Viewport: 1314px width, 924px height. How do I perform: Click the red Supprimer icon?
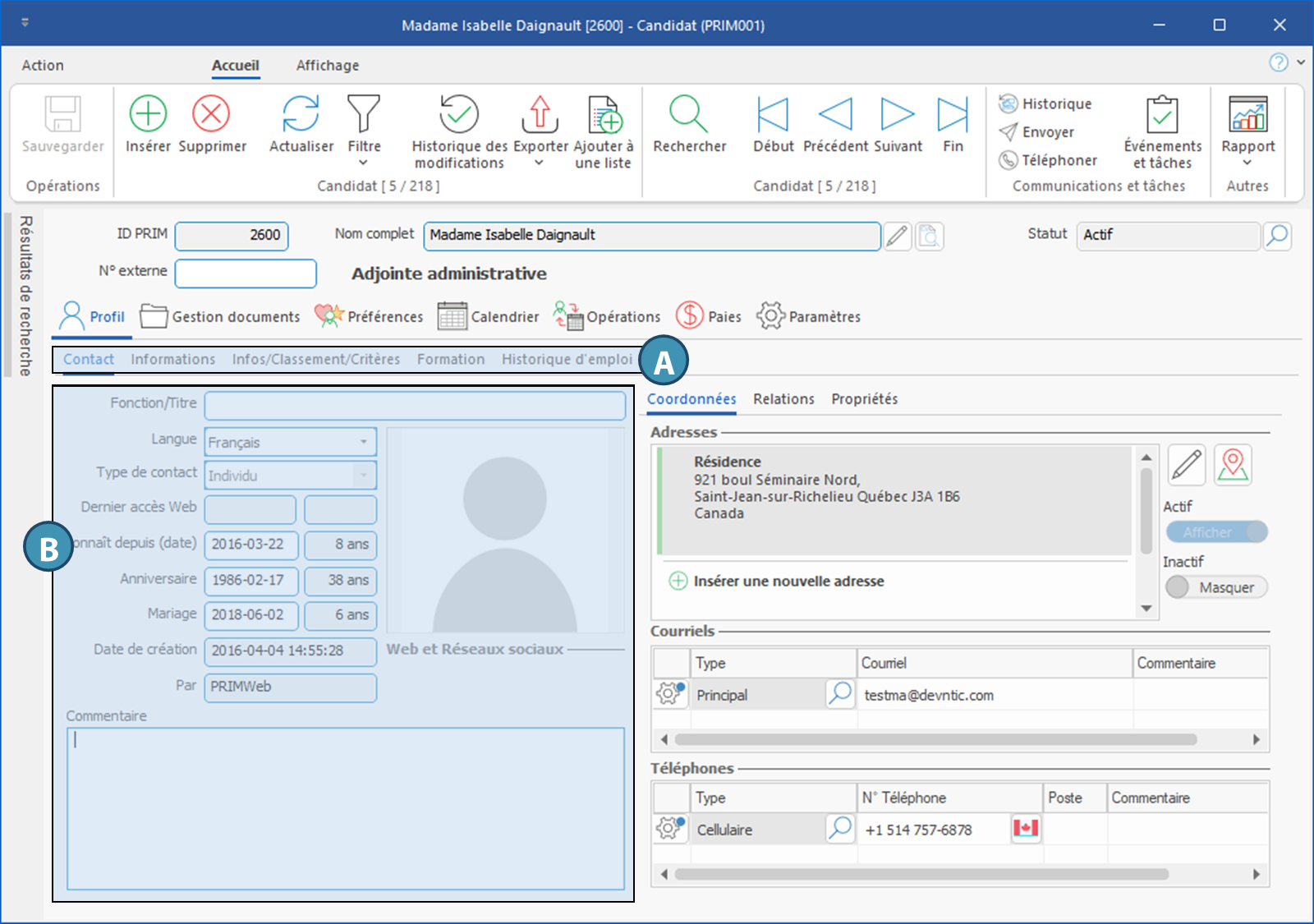(211, 114)
